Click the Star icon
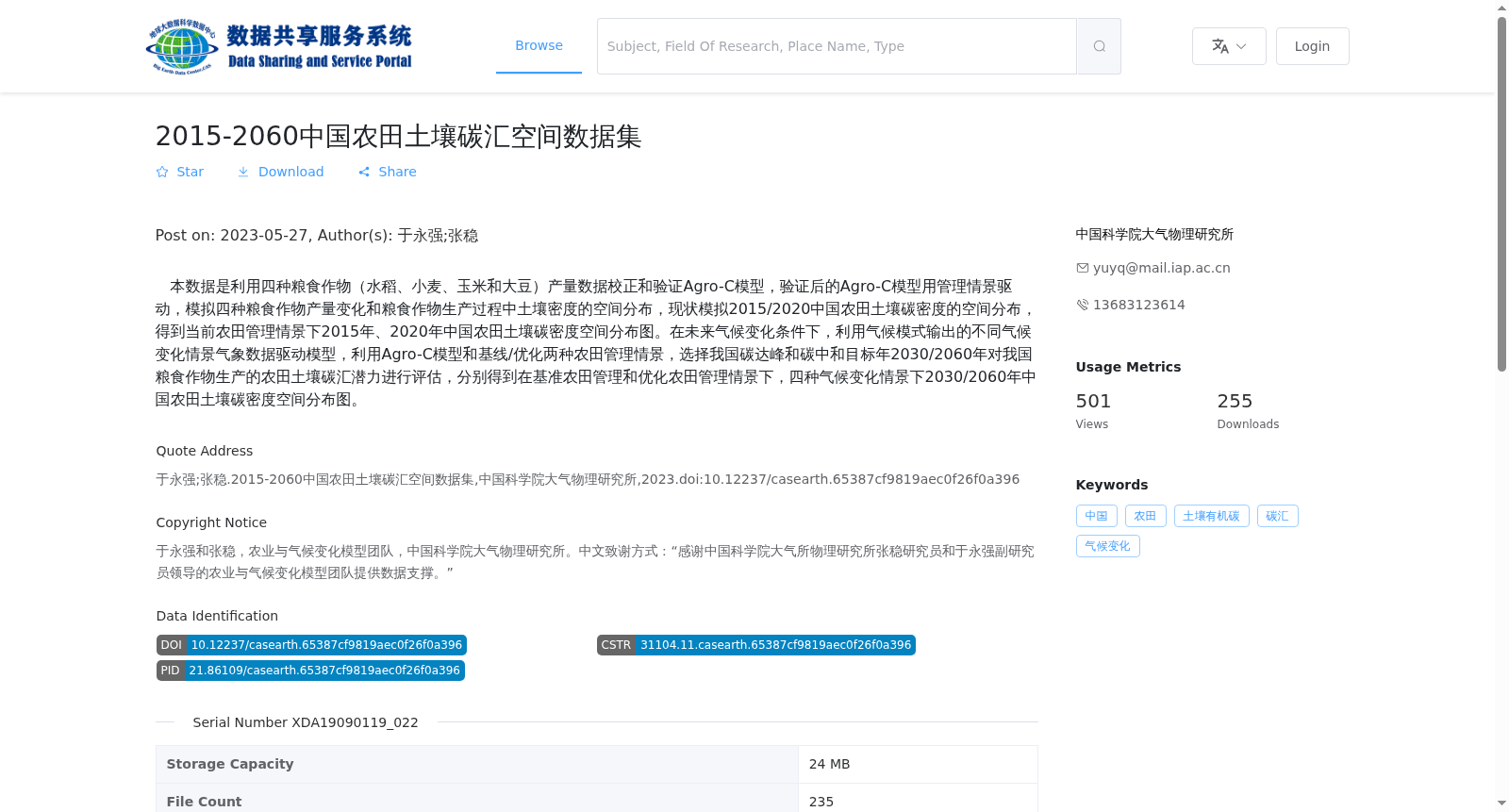Image resolution: width=1509 pixels, height=812 pixels. click(162, 172)
